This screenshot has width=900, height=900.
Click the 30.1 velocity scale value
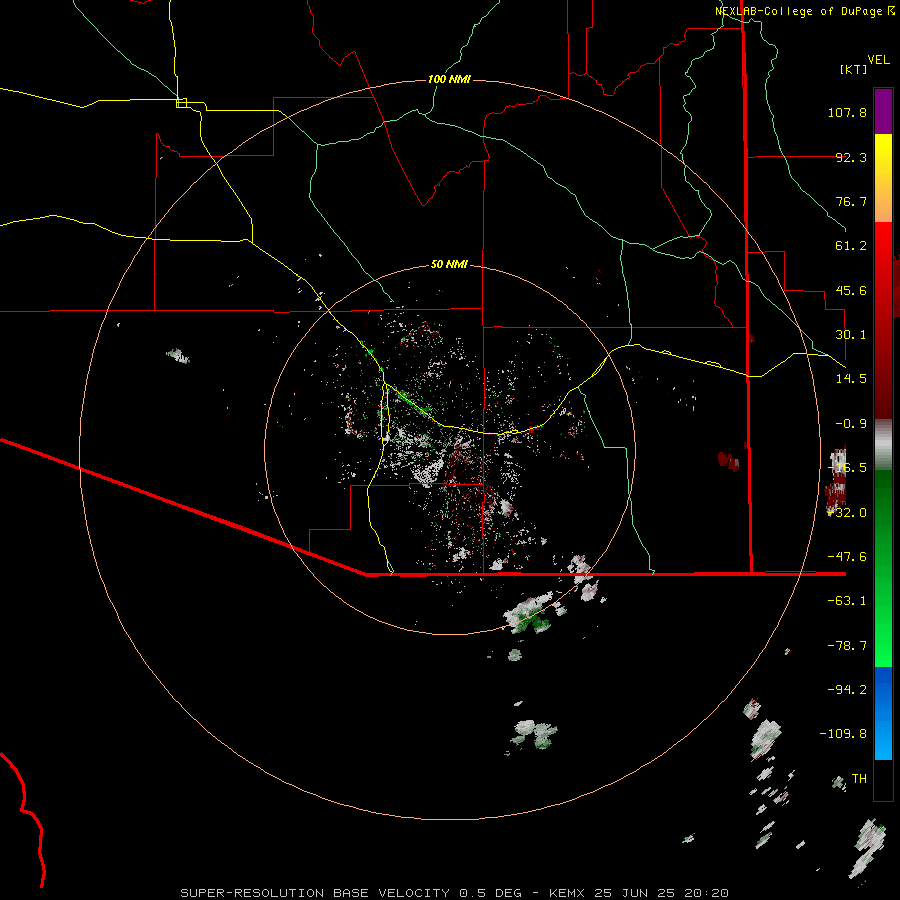(x=851, y=335)
